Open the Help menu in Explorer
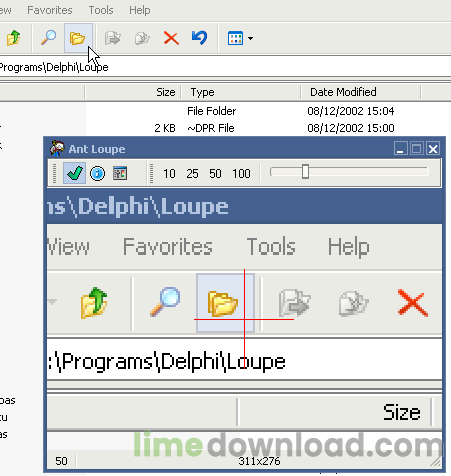The width and height of the screenshot is (451, 476). pos(140,10)
